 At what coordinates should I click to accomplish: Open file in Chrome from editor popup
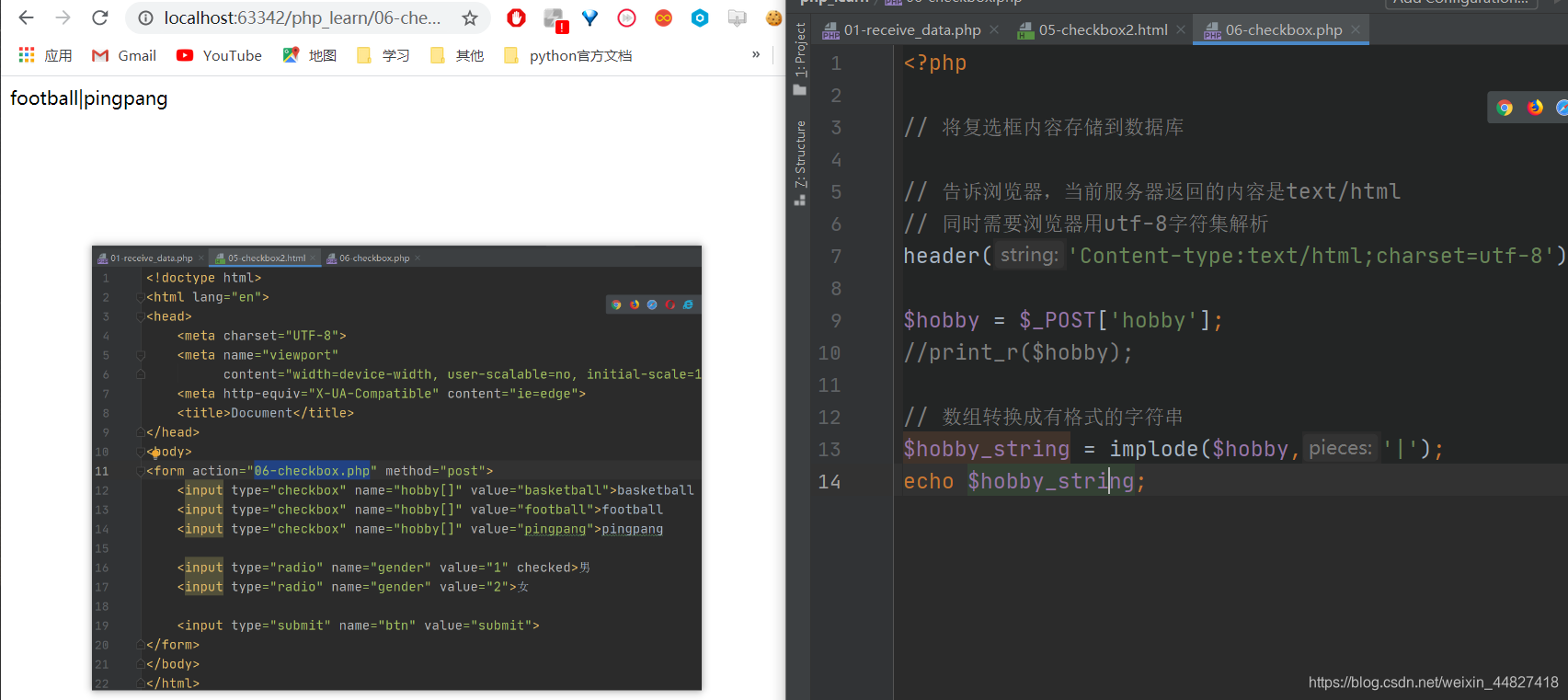pyautogui.click(x=1505, y=108)
